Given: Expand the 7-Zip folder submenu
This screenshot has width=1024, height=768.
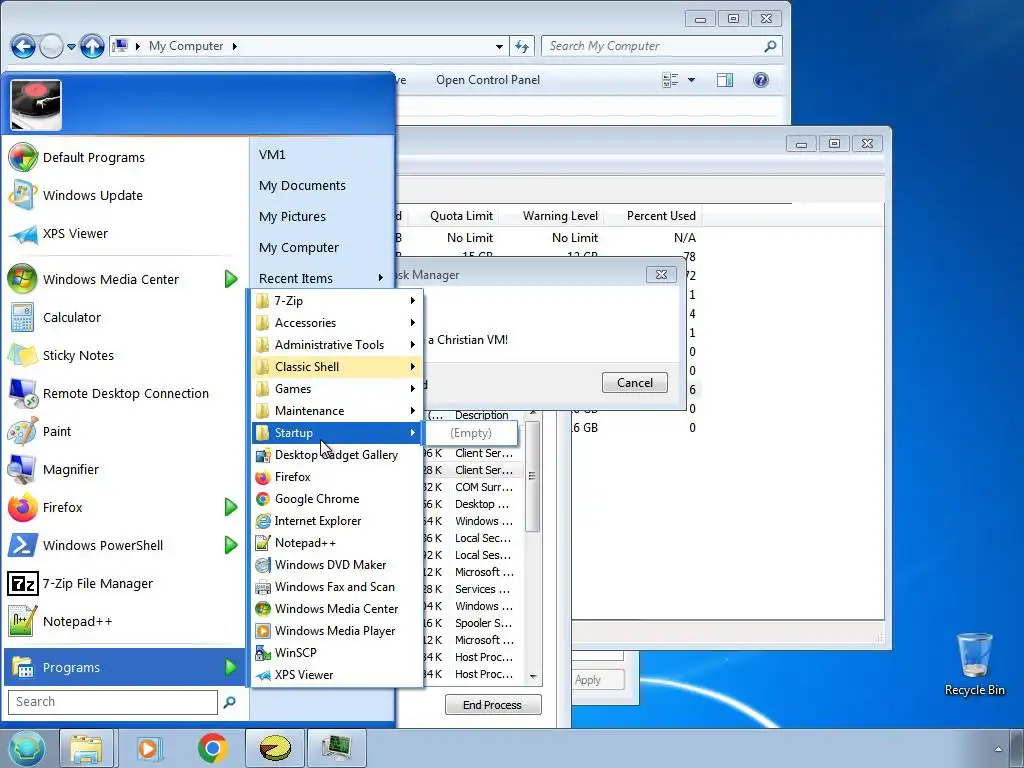Looking at the screenshot, I should [x=336, y=301].
